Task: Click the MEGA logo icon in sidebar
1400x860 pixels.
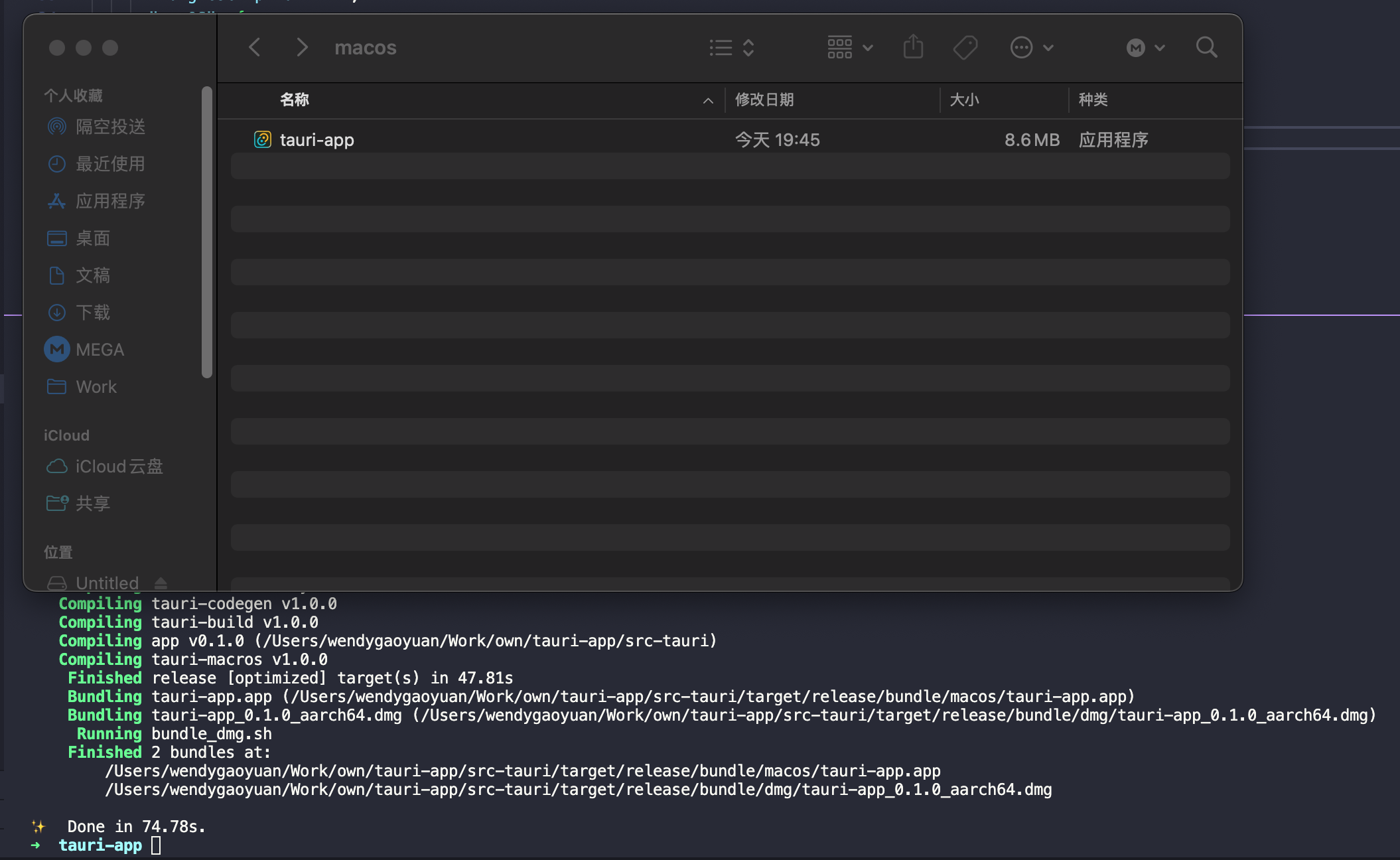Action: [x=57, y=349]
